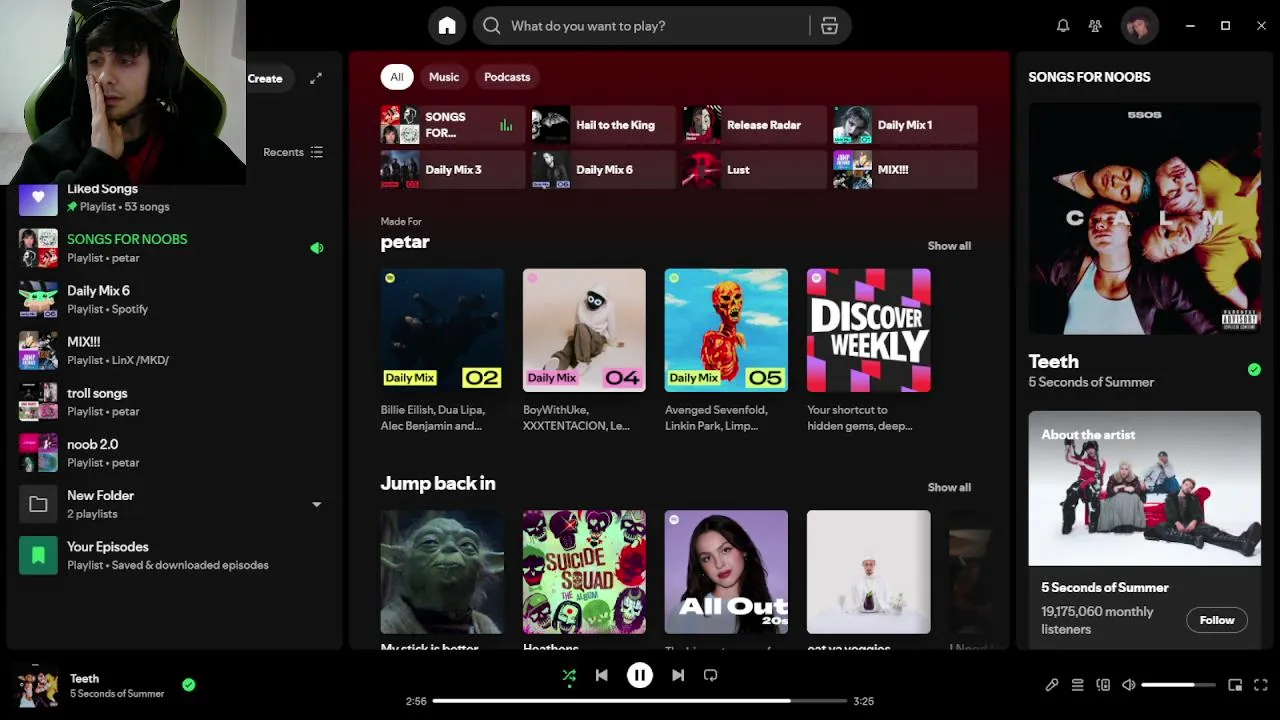The image size is (1280, 720).
Task: Toggle Teeth liked checkmark in now-playing bar
Action: tap(189, 685)
